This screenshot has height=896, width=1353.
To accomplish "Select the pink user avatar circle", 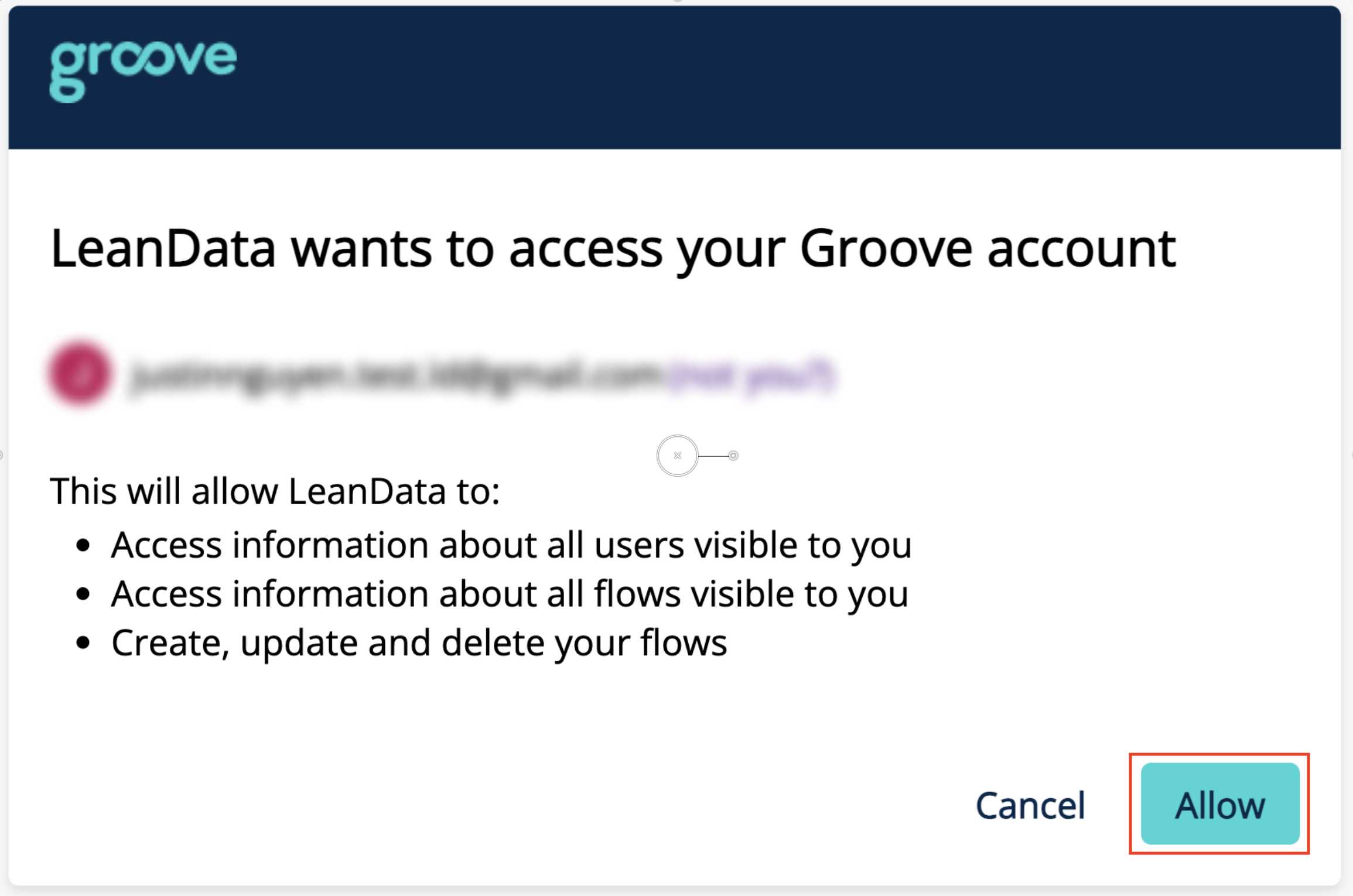I will tap(80, 373).
